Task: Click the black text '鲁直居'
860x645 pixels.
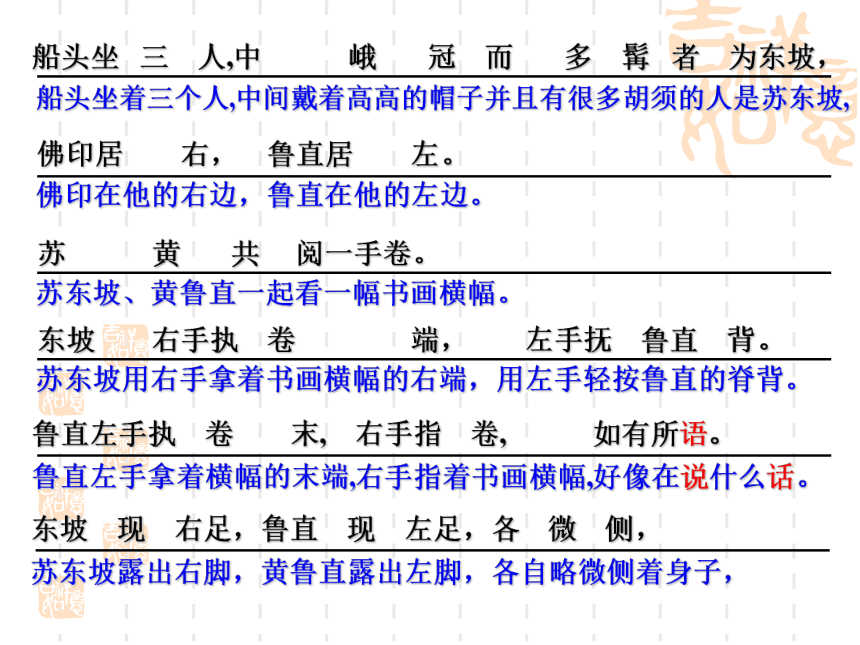Action: 310,154
